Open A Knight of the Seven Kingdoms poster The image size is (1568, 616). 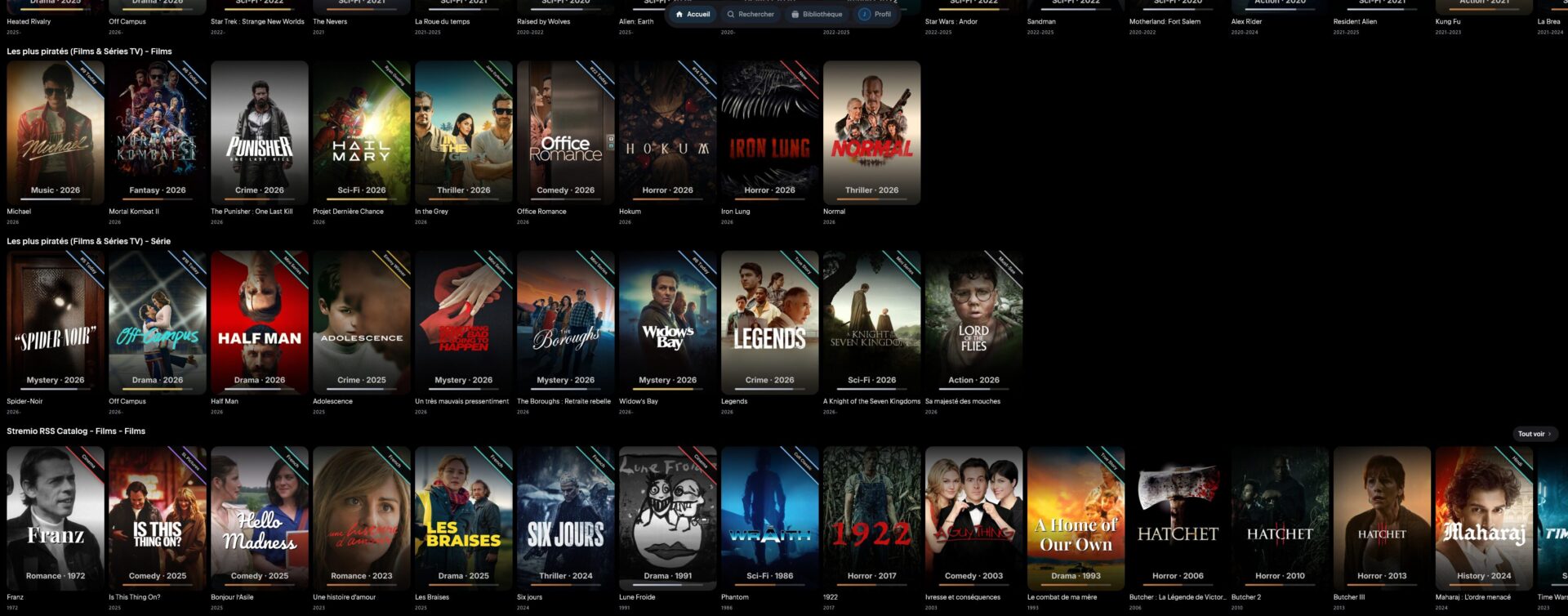pos(872,322)
